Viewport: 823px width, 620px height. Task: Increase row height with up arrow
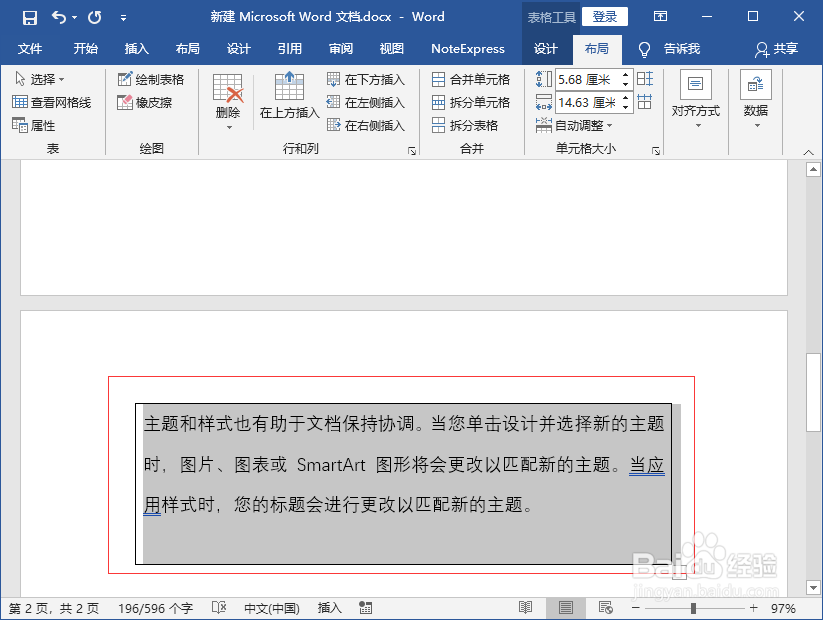click(x=626, y=75)
